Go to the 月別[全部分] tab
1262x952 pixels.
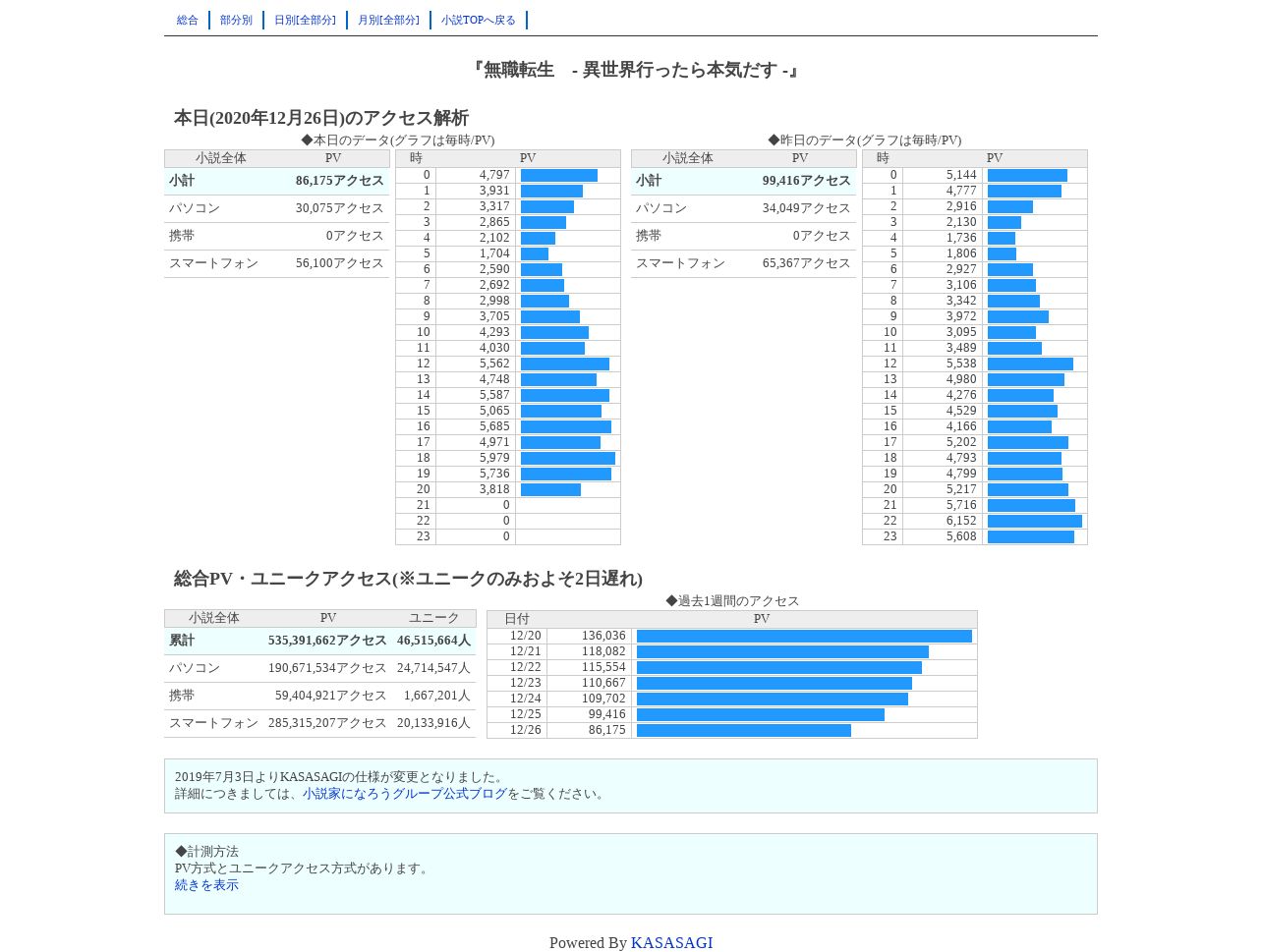point(388,20)
